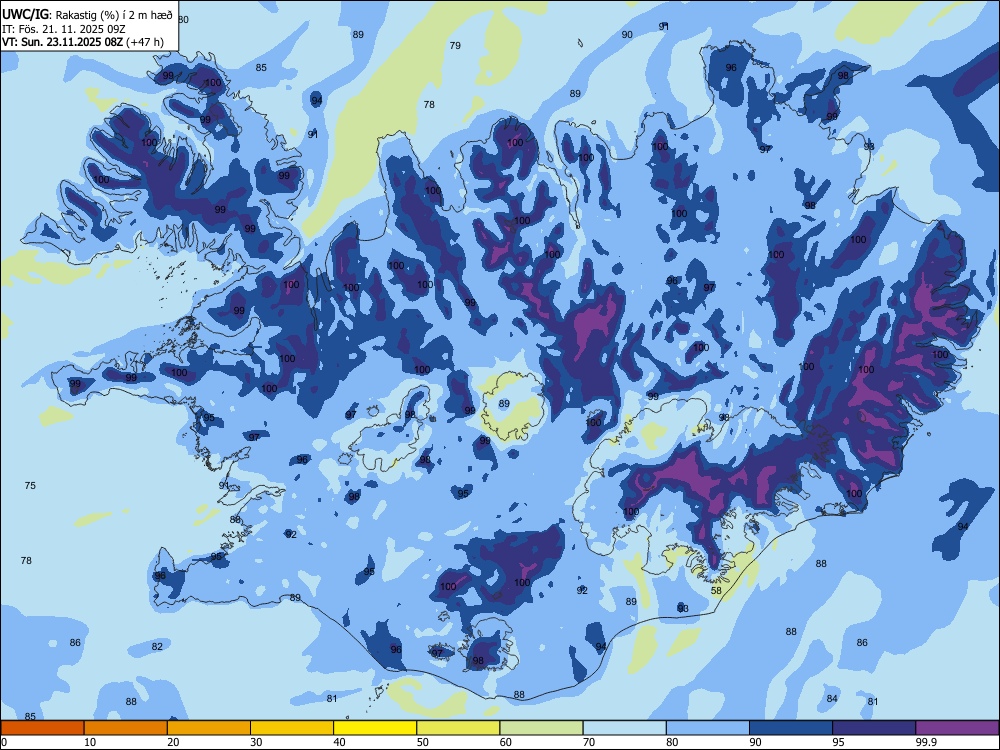Pick the pale green 60–70 legend swatch
Image resolution: width=1000 pixels, height=750 pixels.
[541, 728]
